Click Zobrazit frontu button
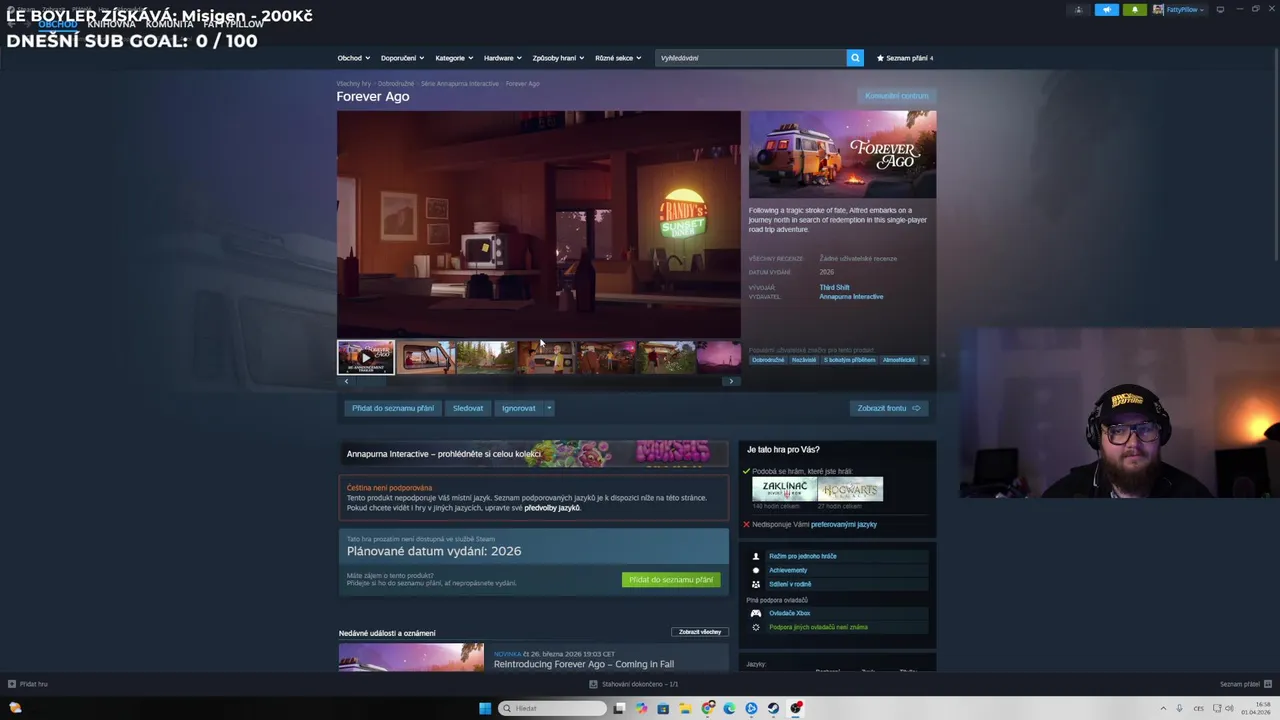The height and width of the screenshot is (720, 1280). (x=889, y=408)
